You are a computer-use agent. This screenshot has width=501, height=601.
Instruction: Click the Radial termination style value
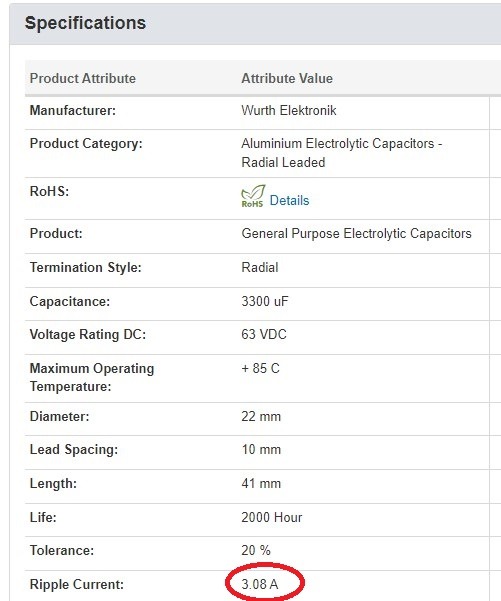click(260, 267)
